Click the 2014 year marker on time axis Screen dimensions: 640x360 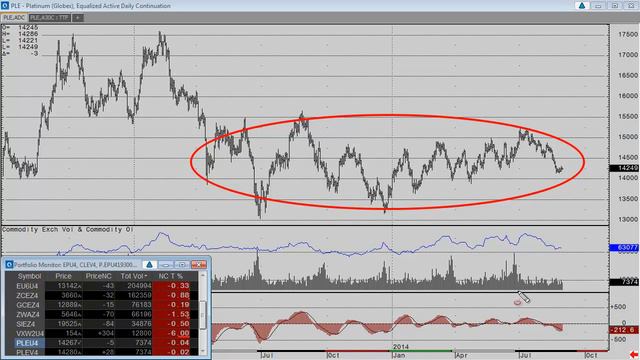[400, 347]
